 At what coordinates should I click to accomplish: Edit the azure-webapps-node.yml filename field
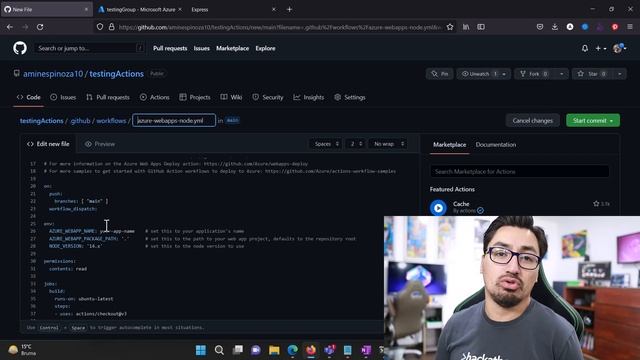[174, 120]
